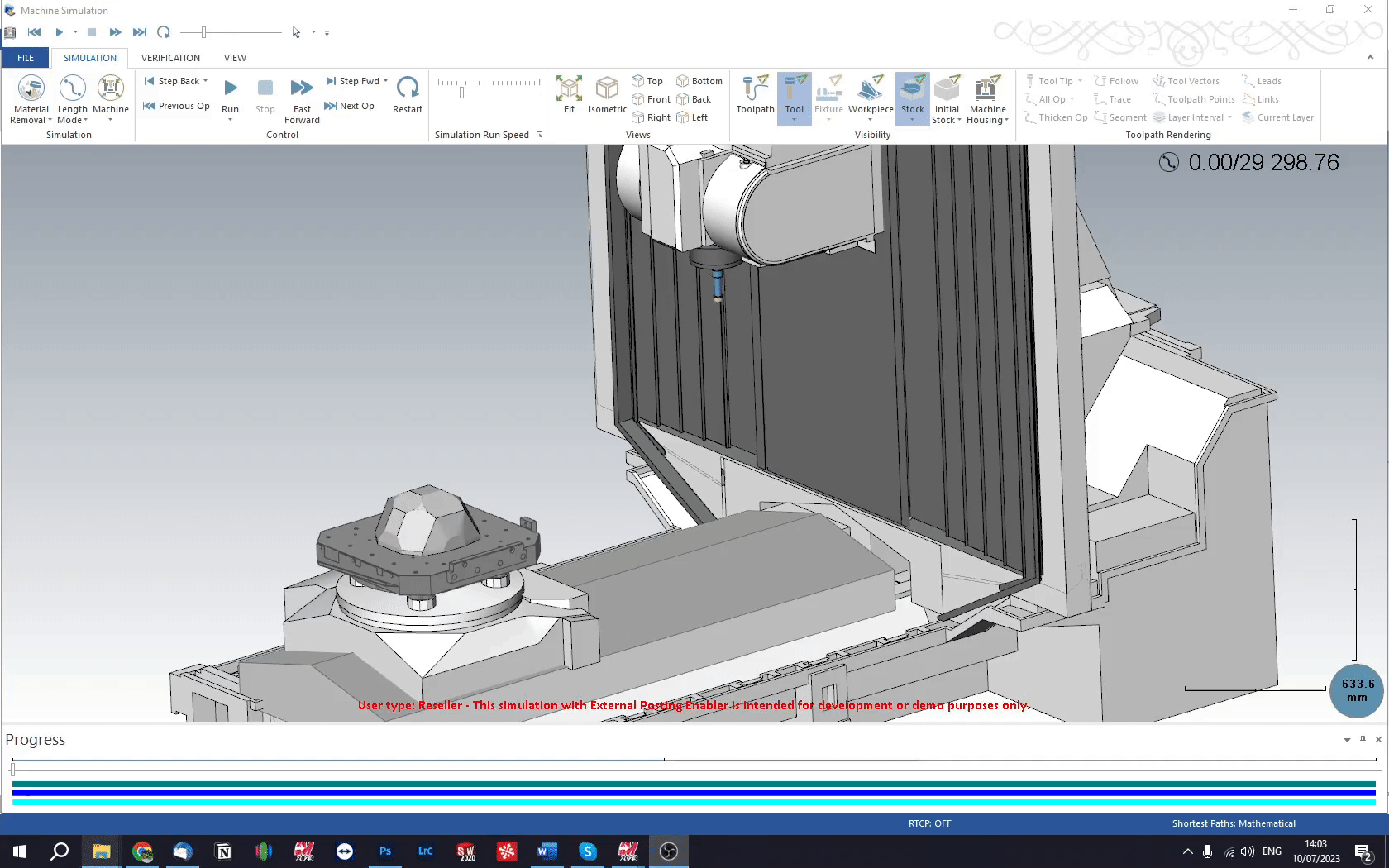Image resolution: width=1389 pixels, height=868 pixels.
Task: Click the Previous Op button
Action: pyautogui.click(x=176, y=106)
